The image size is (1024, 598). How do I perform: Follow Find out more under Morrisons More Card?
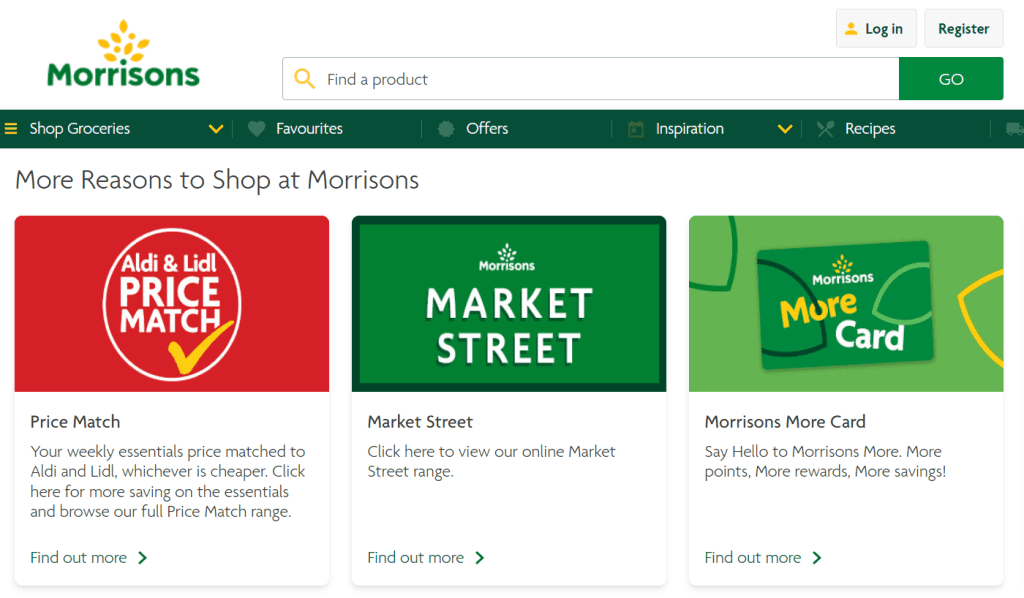(763, 558)
